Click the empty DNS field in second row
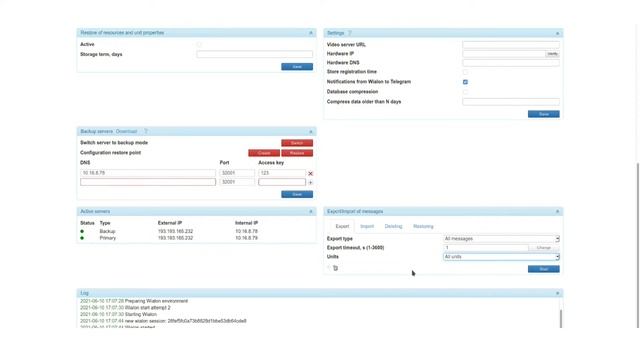640x360 pixels. click(x=148, y=182)
